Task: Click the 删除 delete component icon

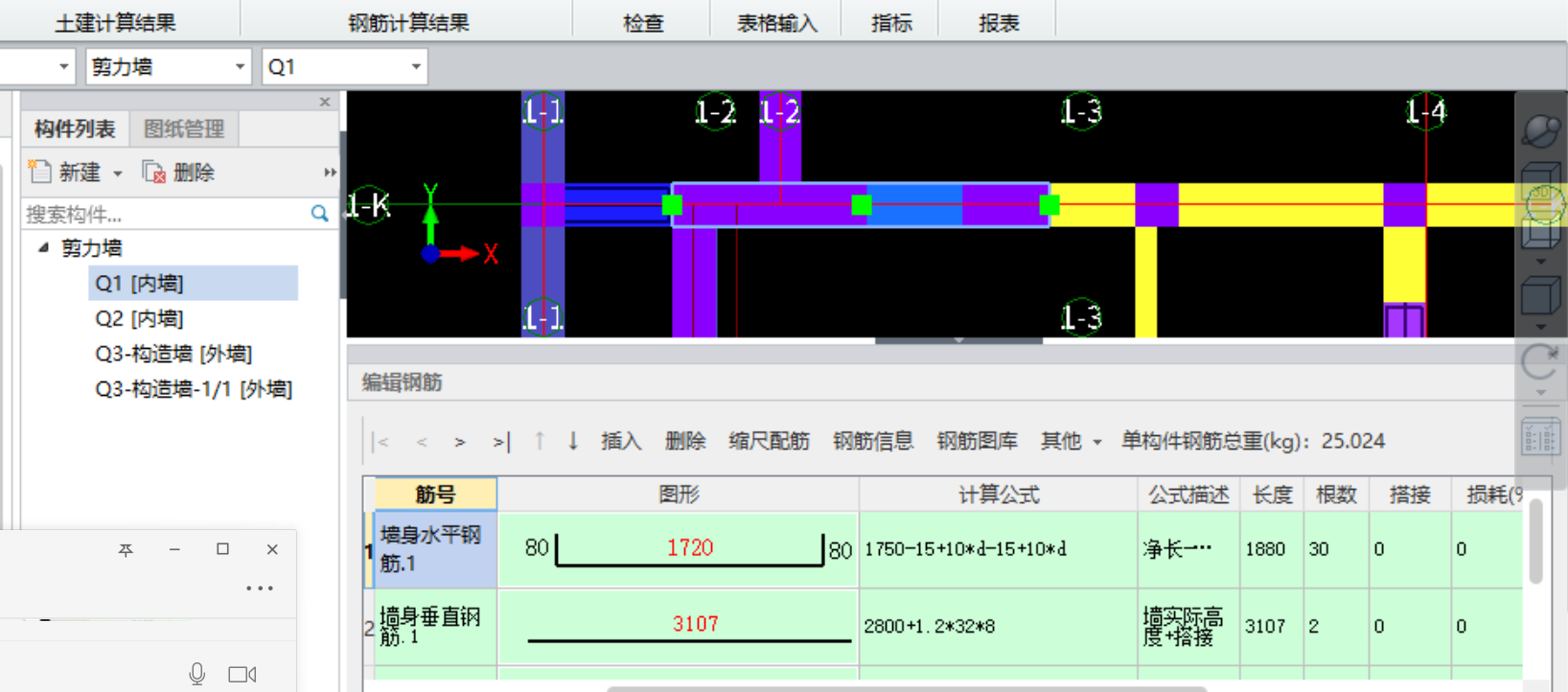Action: 153,172
